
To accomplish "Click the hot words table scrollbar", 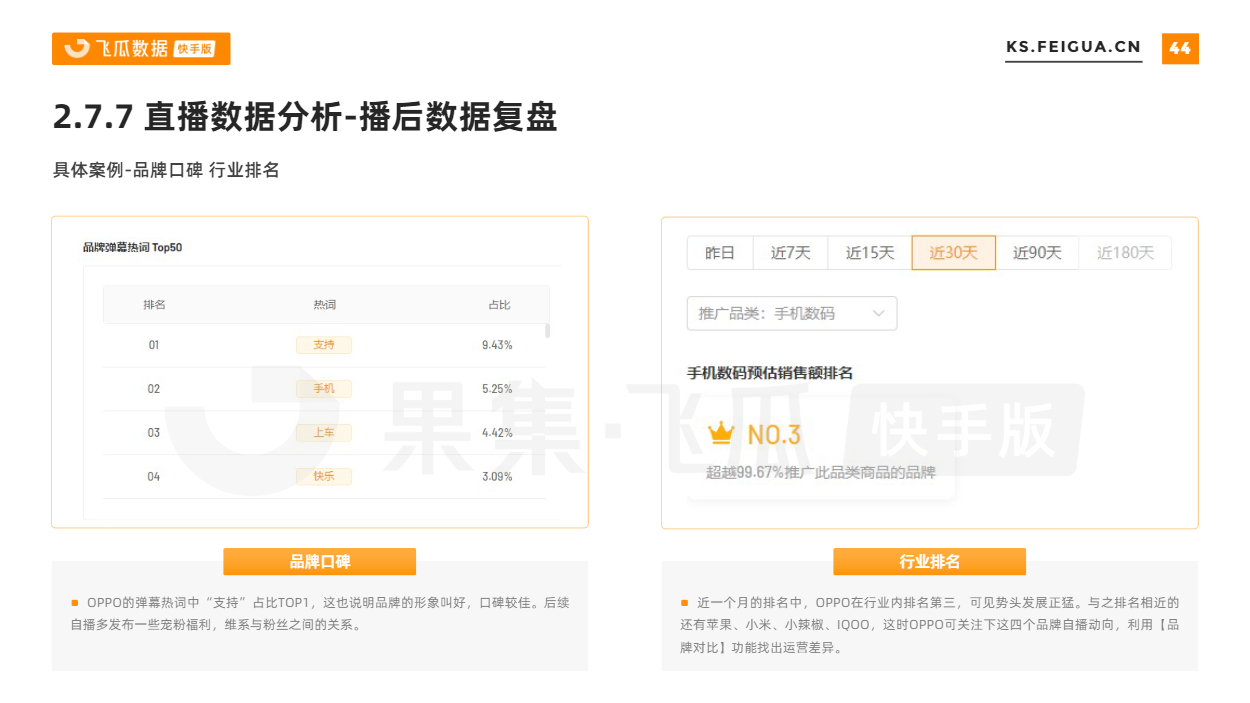I will pos(547,331).
